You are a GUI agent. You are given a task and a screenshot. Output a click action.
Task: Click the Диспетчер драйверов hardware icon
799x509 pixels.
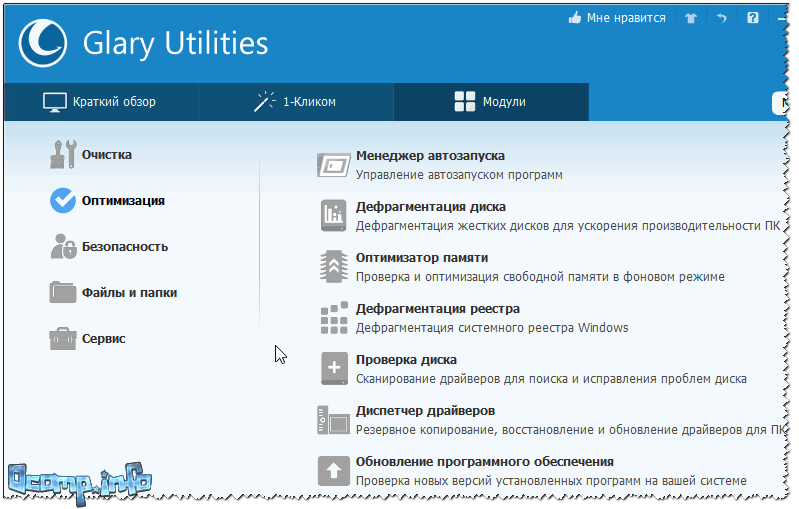pyautogui.click(x=333, y=420)
